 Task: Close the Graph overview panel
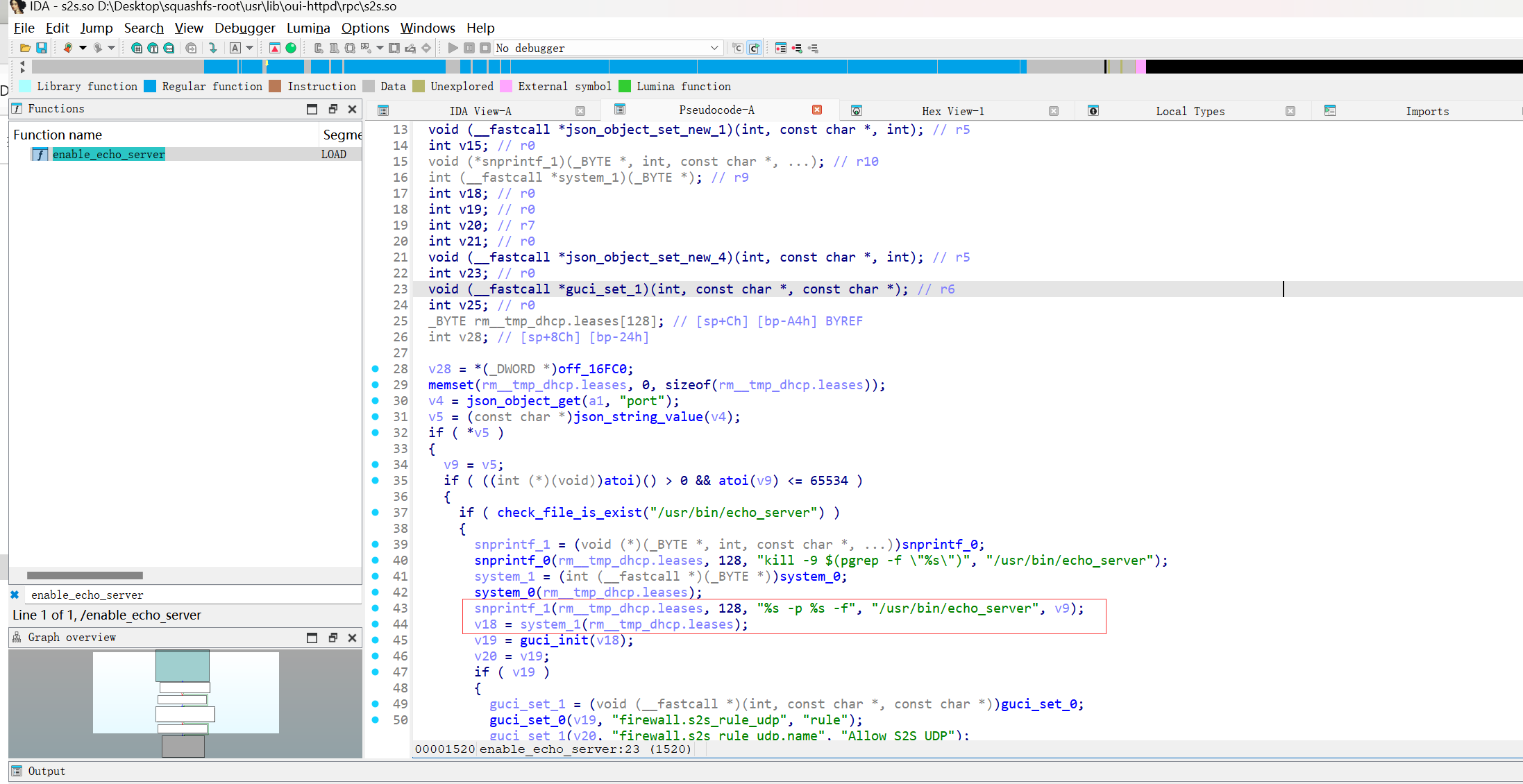(x=352, y=638)
